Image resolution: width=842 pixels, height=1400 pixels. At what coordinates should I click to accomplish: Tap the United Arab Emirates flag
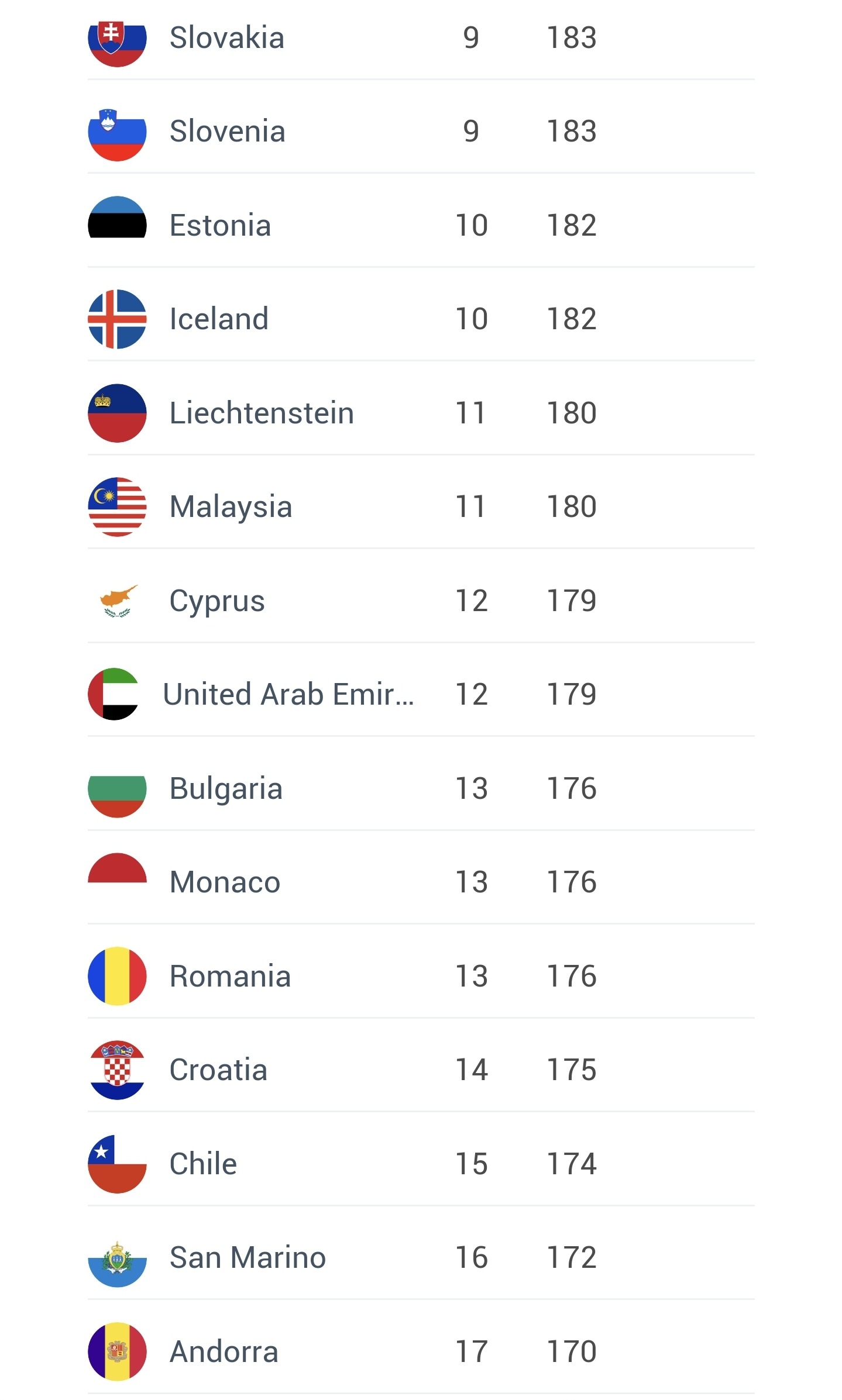tap(114, 694)
